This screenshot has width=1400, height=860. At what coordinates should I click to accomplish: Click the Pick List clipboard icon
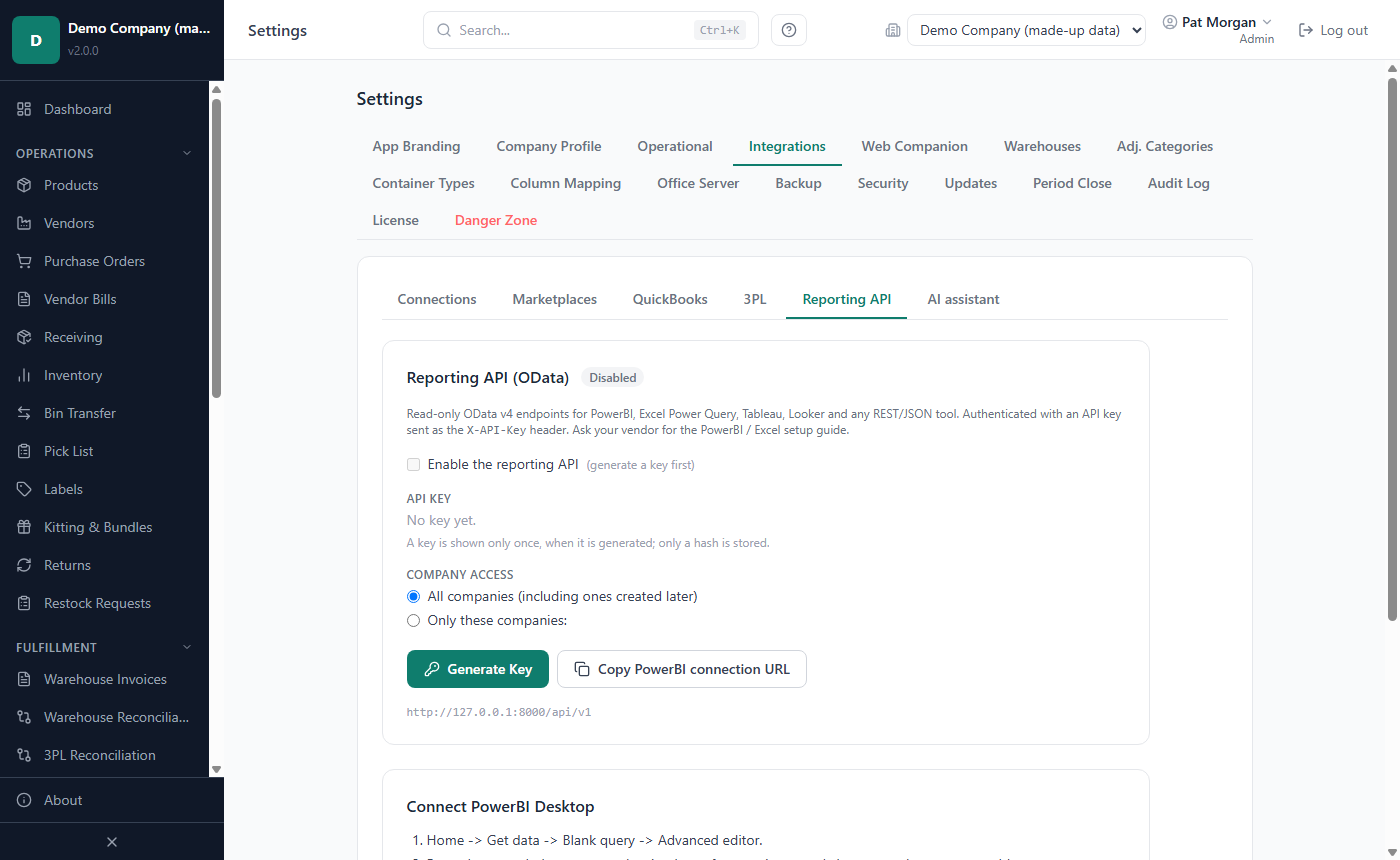(24, 451)
